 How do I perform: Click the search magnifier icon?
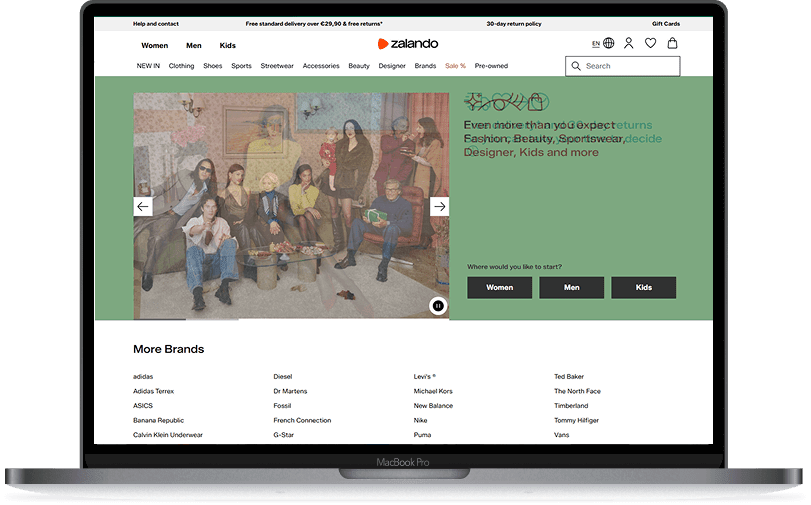click(x=576, y=66)
